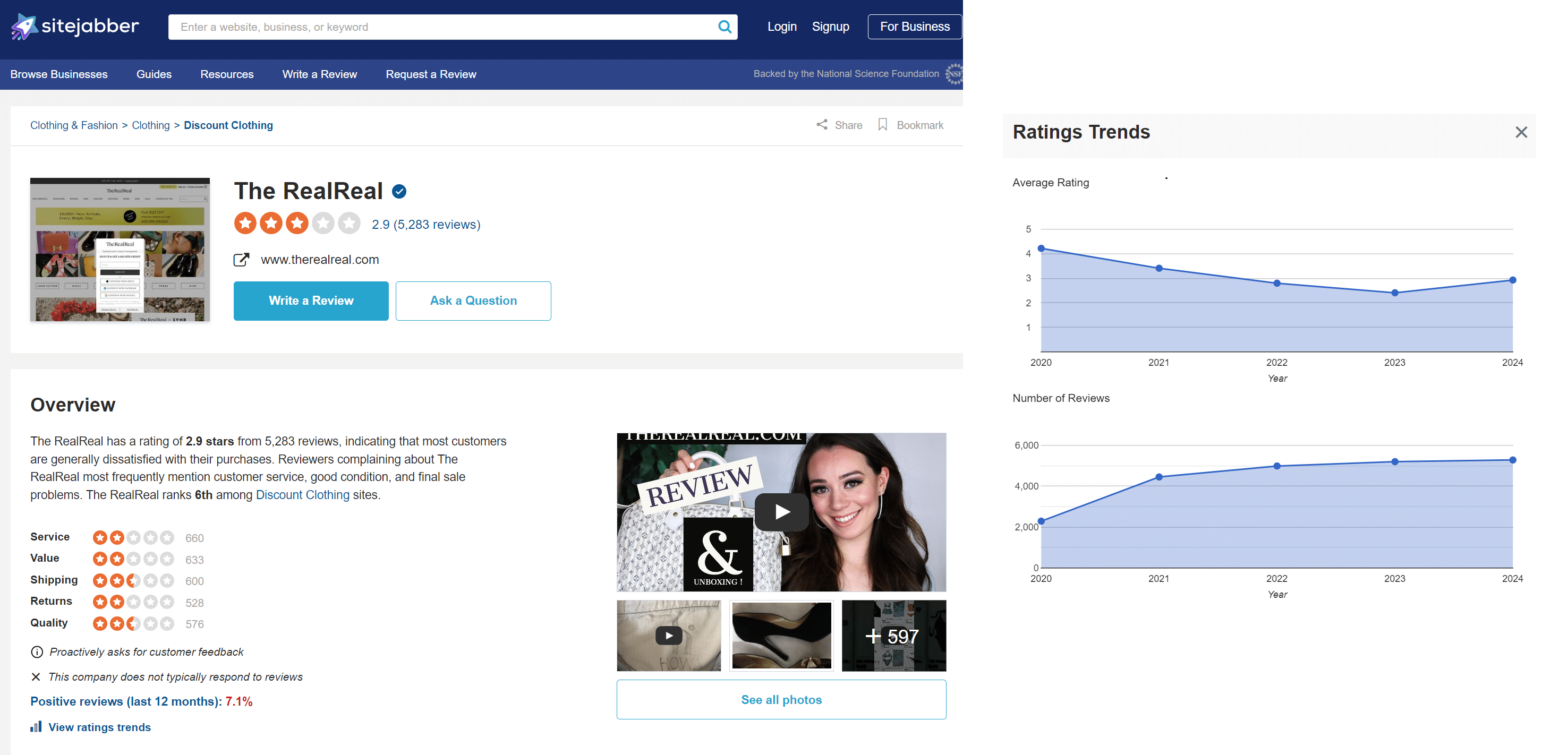The image size is (1568, 755).
Task: Open the Guides menu
Action: [x=154, y=74]
